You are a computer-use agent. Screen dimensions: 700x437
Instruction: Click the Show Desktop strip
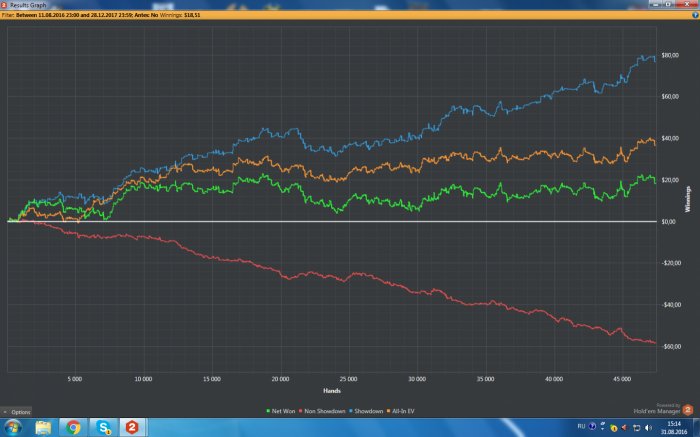(x=696, y=428)
